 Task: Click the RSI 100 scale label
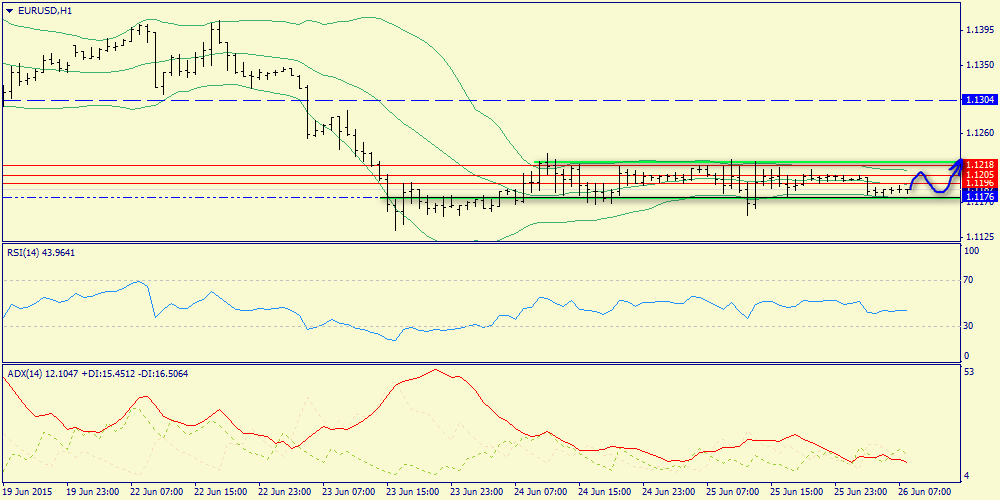pyautogui.click(x=973, y=251)
